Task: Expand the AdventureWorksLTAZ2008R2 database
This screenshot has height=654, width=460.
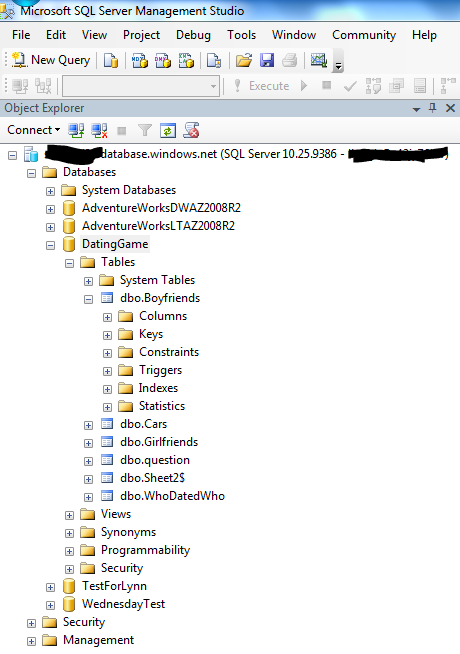Action: point(50,227)
